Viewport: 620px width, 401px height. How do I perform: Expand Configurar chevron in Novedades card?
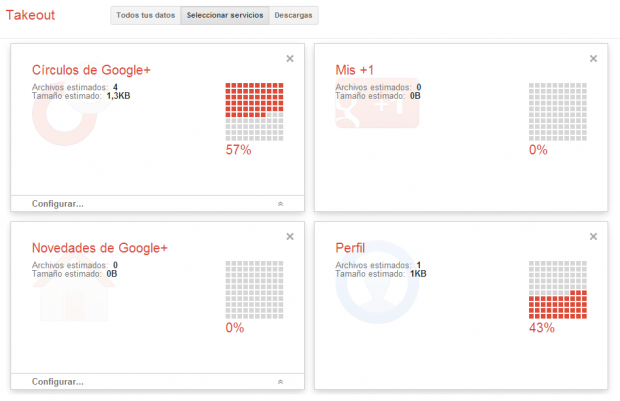pos(280,382)
